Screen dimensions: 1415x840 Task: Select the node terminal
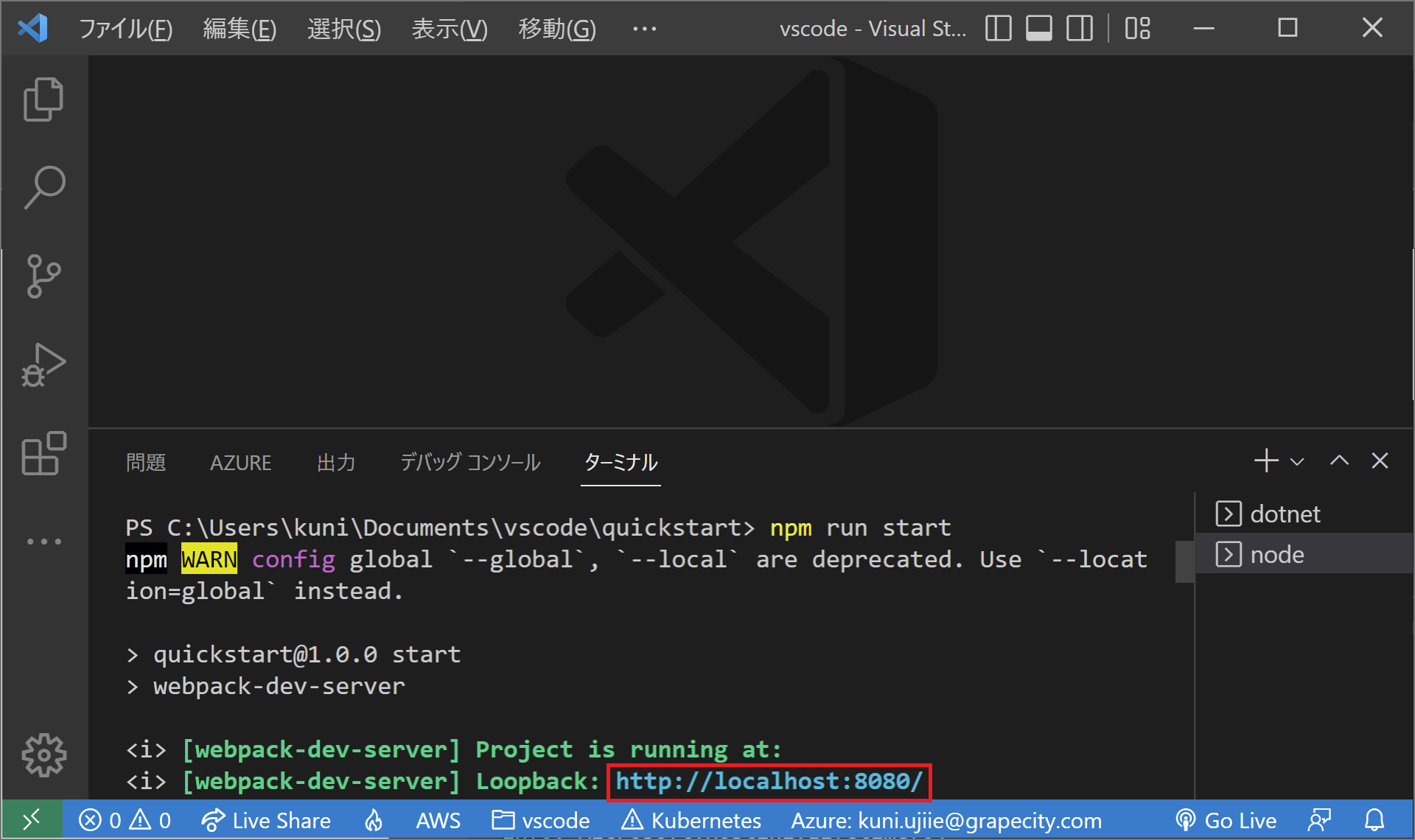tap(1304, 554)
